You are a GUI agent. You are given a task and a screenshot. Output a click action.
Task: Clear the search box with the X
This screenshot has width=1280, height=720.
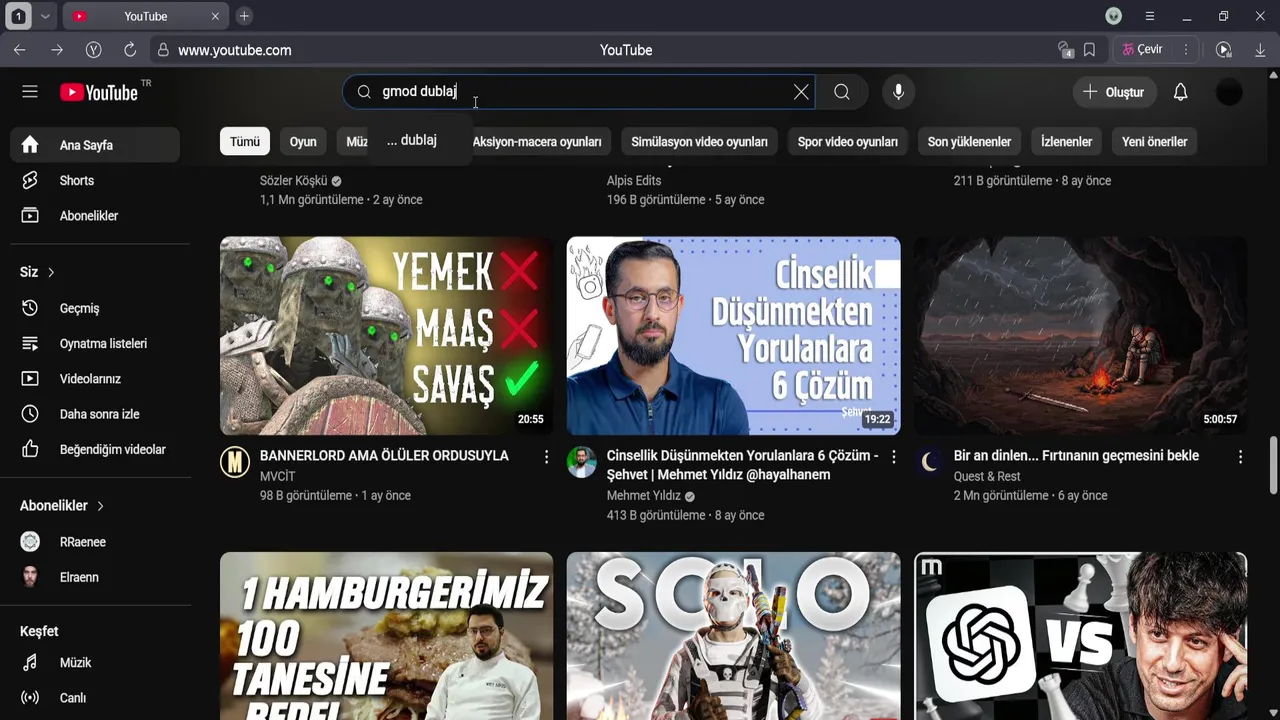click(x=801, y=92)
